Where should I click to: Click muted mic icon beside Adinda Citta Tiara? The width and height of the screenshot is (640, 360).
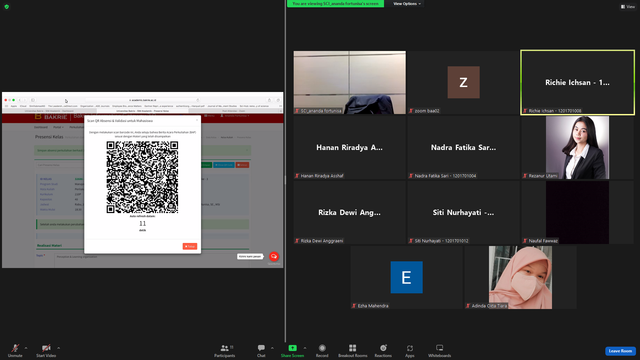[x=468, y=306]
